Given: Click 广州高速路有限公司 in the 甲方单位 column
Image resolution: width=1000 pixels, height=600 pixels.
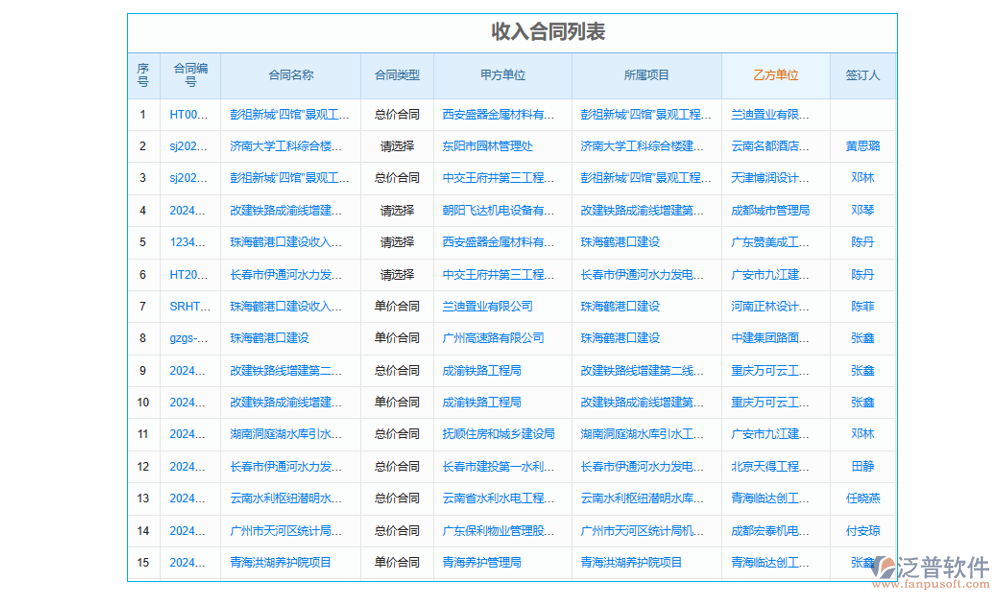Looking at the screenshot, I should 493,338.
